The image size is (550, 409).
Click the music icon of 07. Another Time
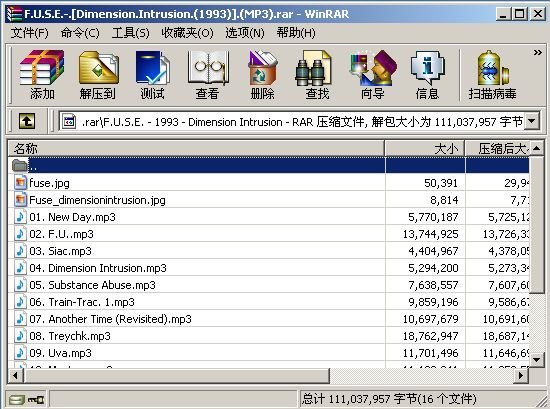click(x=20, y=319)
